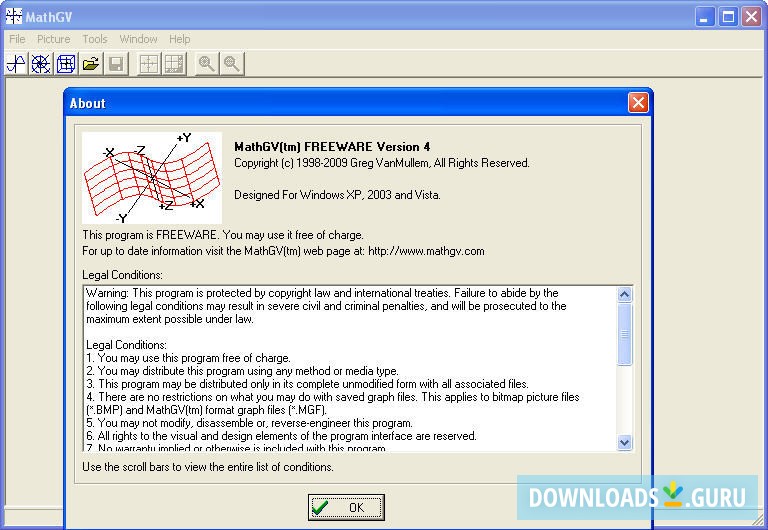
Task: Click the 3D surface graph logo image
Action: coord(152,177)
